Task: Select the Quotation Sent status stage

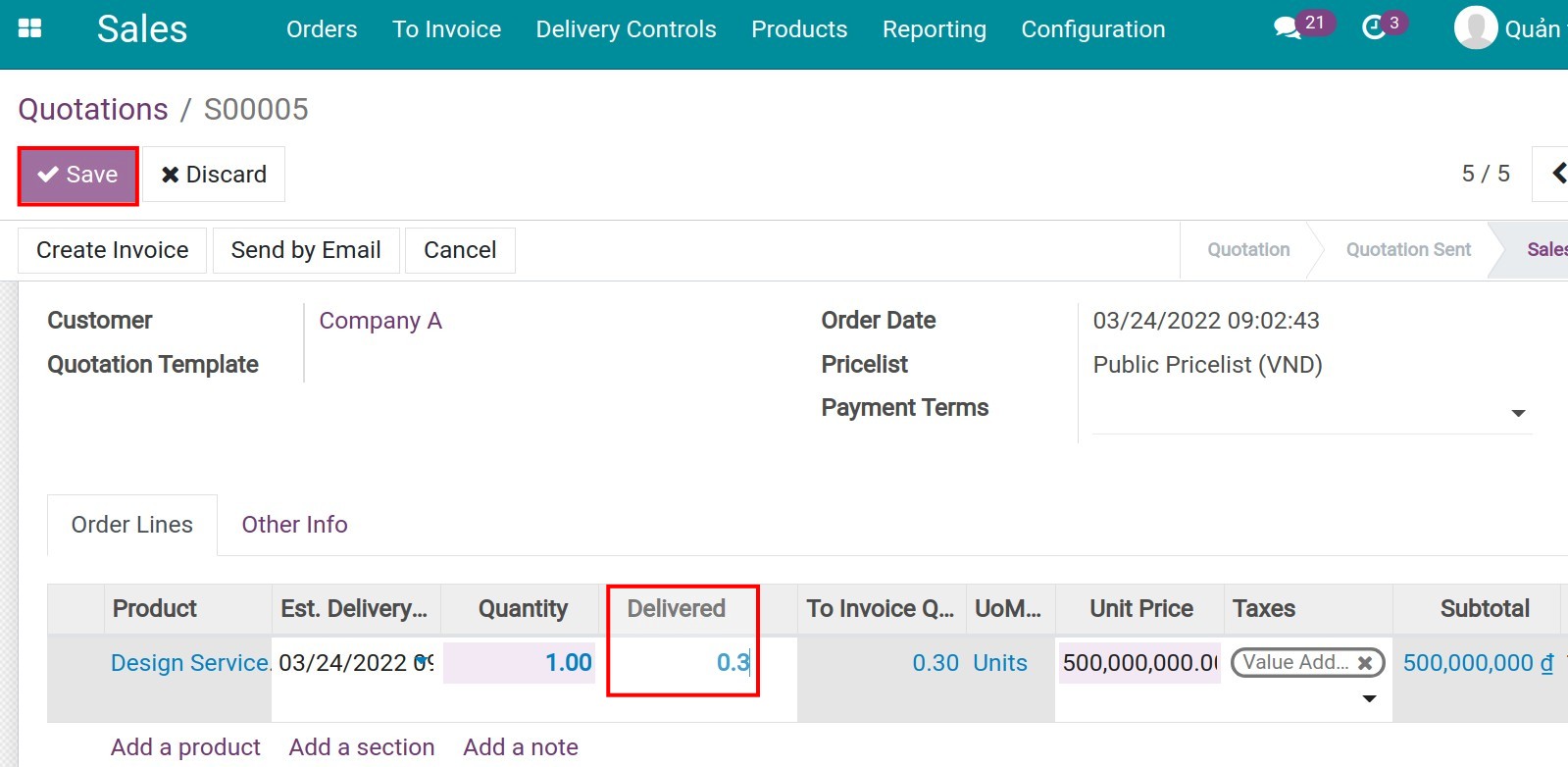Action: (1408, 250)
